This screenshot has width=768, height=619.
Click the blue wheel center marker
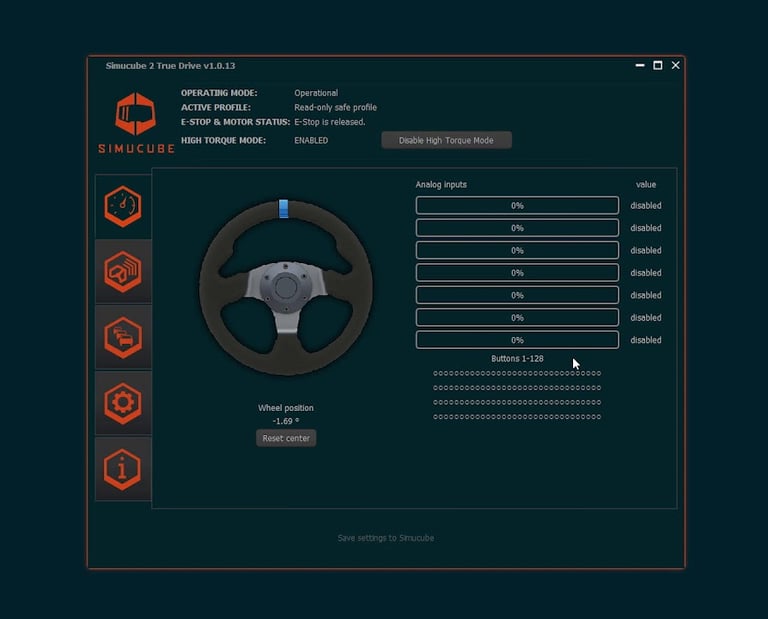(284, 208)
